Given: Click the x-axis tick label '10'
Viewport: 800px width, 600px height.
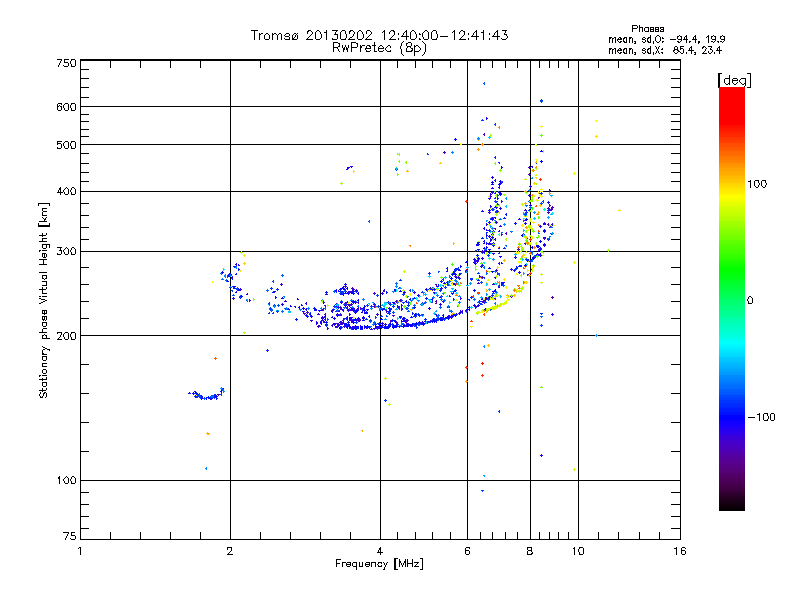Looking at the screenshot, I should 578,551.
